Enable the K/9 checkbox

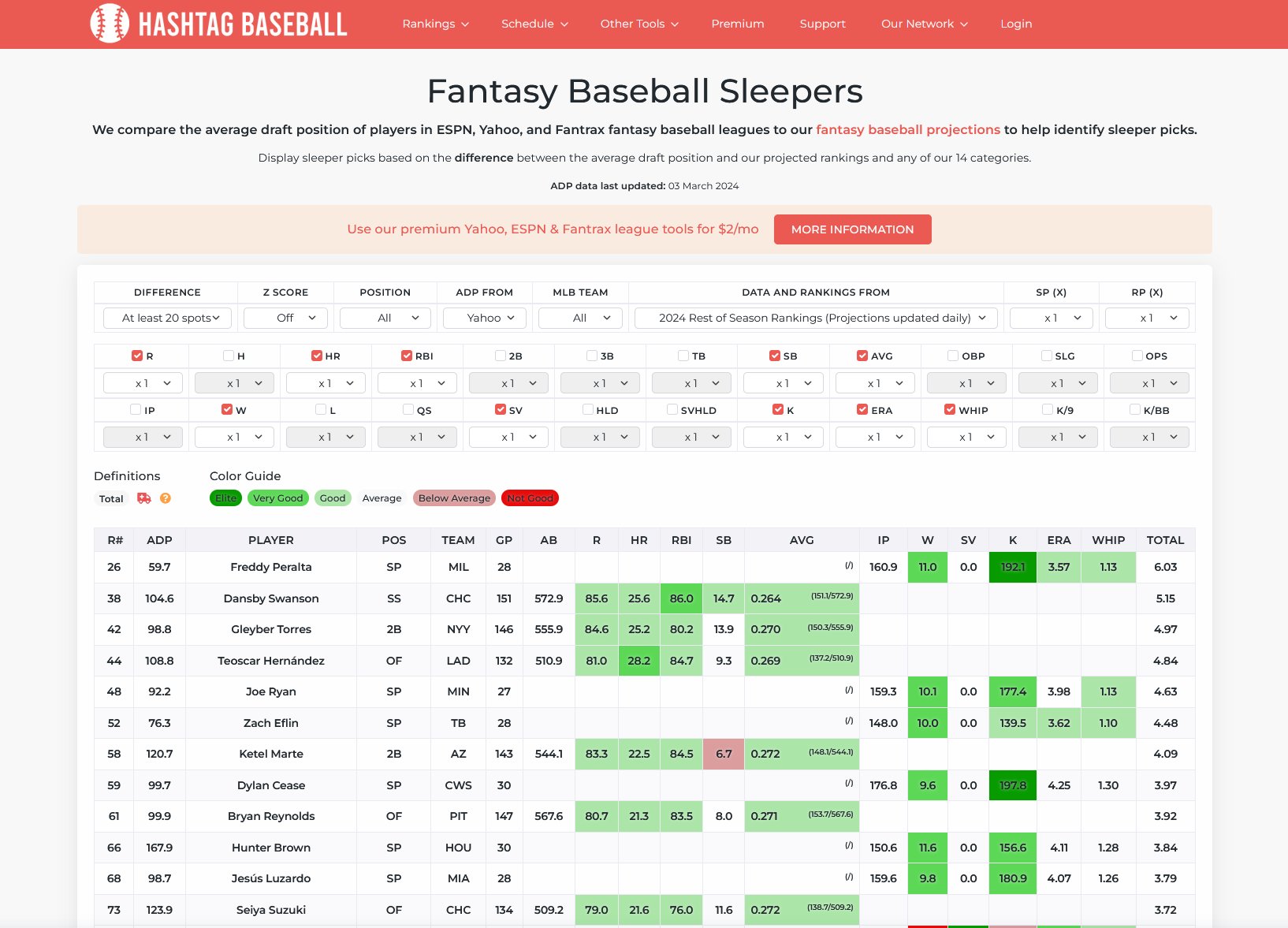pyautogui.click(x=1048, y=409)
